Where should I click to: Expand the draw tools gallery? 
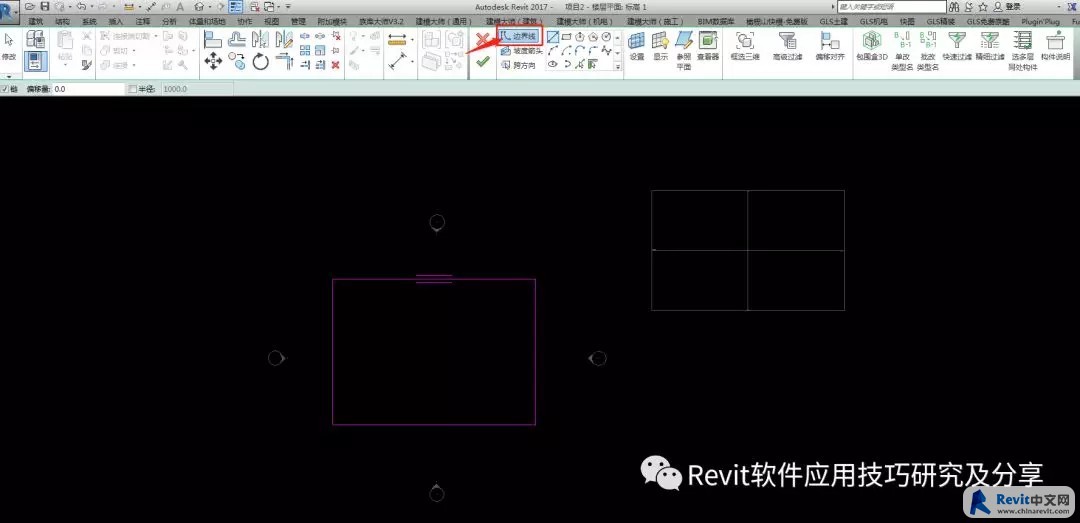tap(618, 66)
